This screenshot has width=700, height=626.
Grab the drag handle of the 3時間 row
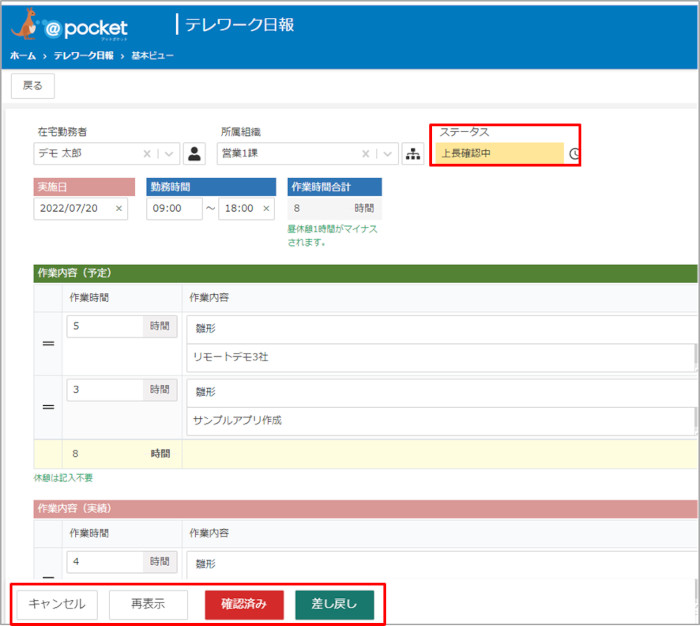click(x=48, y=407)
